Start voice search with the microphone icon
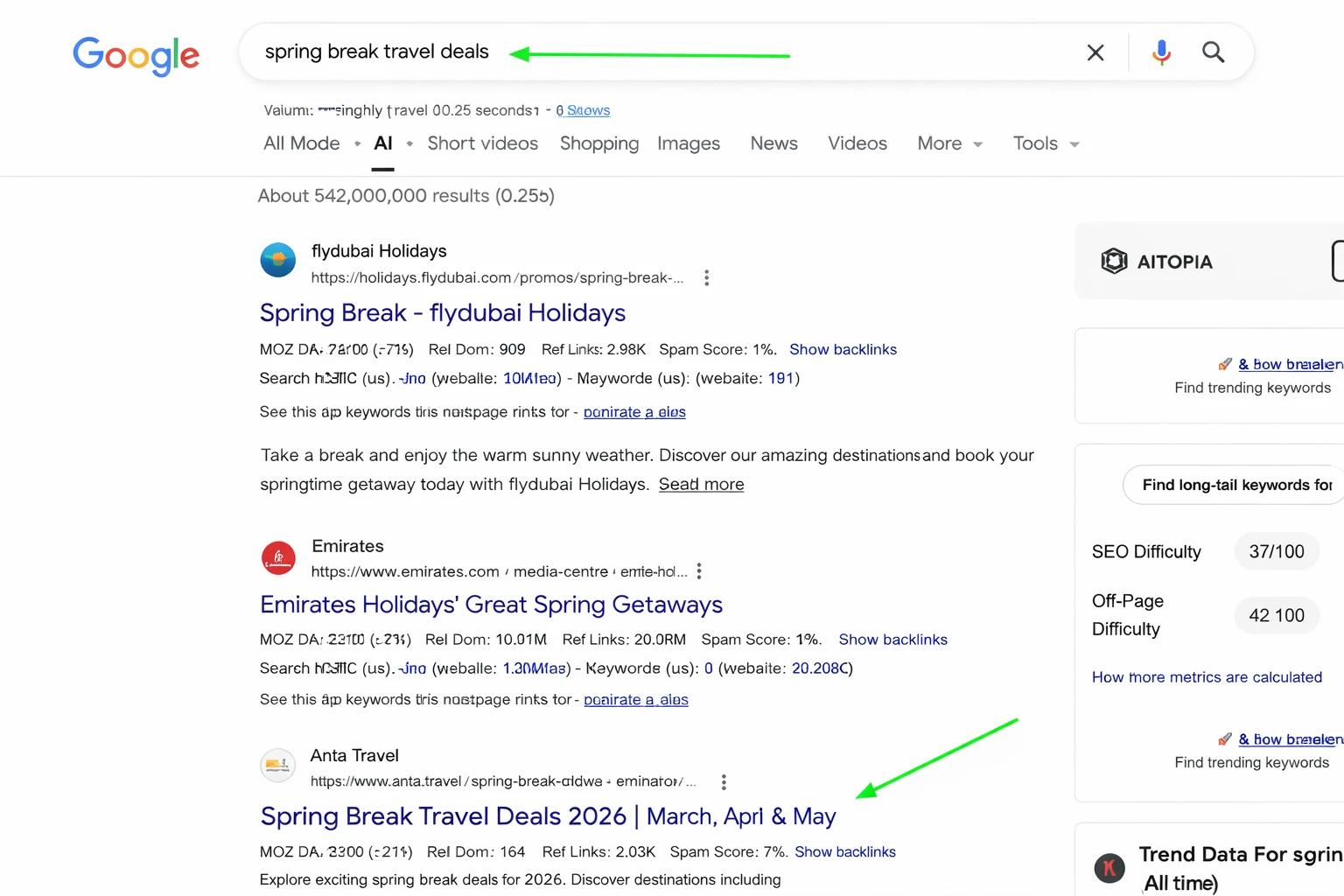Viewport: 1344px width, 896px height. (1161, 52)
